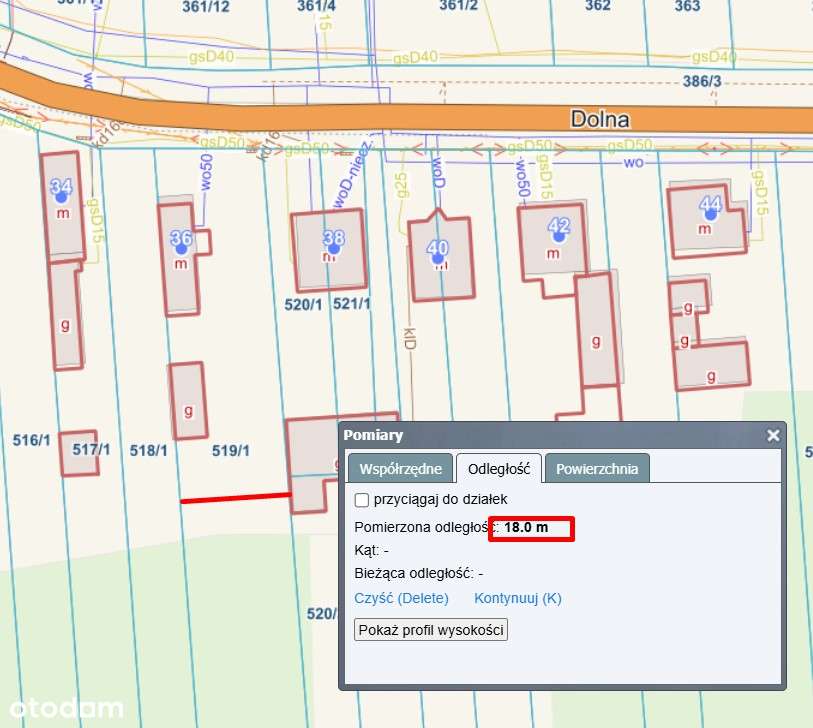Click parcel label 362
The width and height of the screenshot is (813, 728).
(597, 6)
